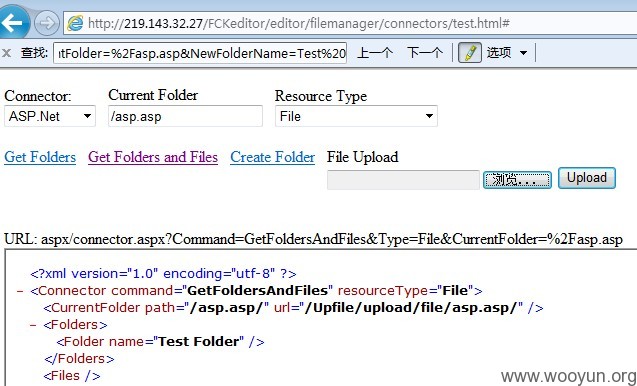The image size is (637, 386).
Task: Click the find text box
Action: pos(200,53)
